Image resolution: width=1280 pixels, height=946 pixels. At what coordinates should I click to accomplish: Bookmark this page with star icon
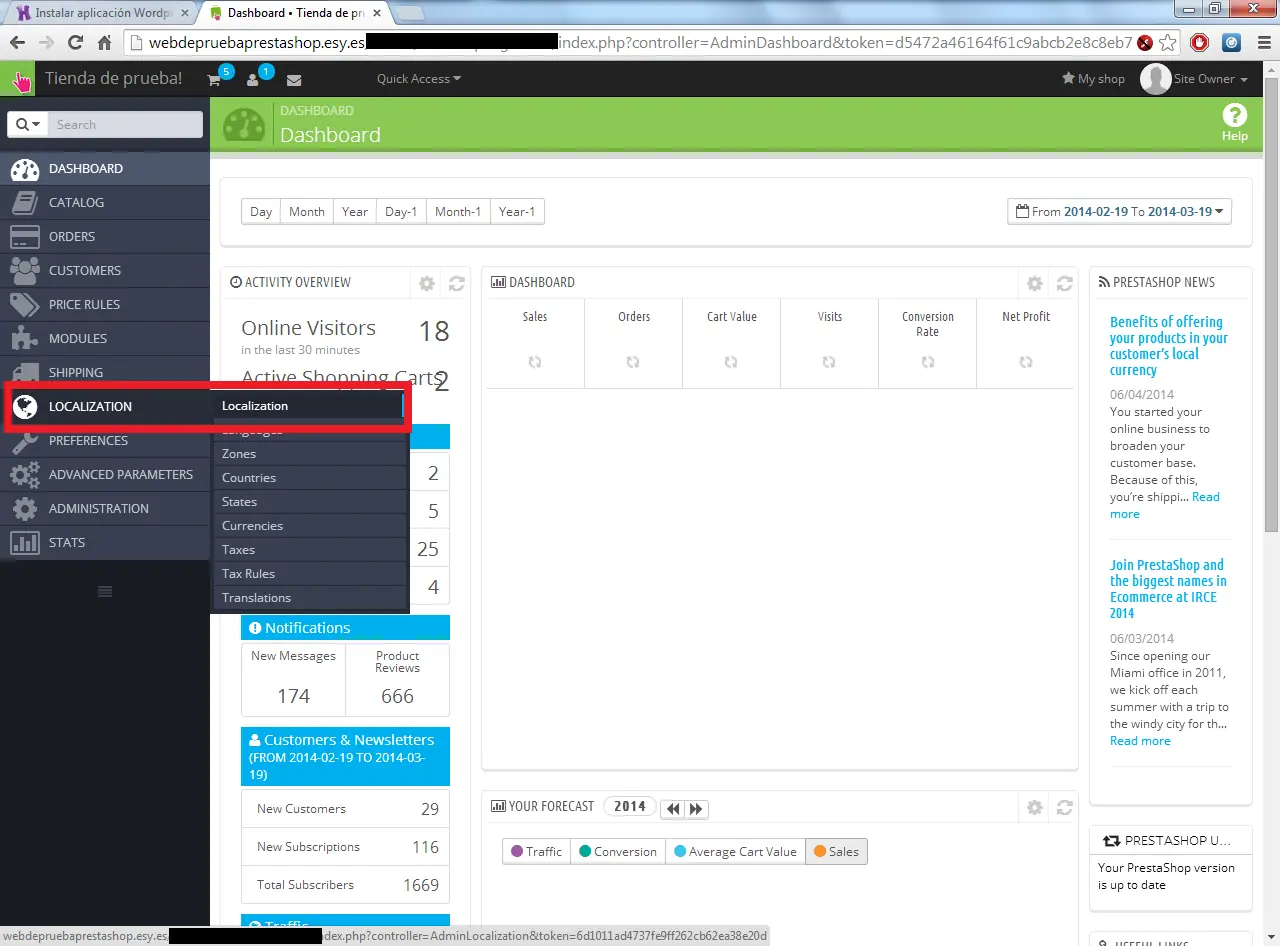(1167, 43)
